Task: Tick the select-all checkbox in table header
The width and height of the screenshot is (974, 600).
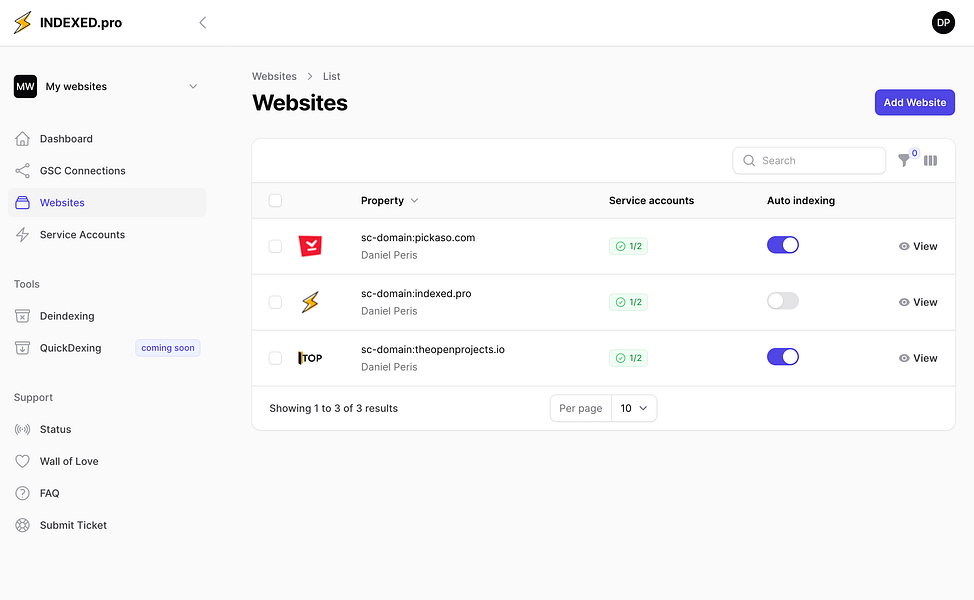Action: (x=275, y=201)
